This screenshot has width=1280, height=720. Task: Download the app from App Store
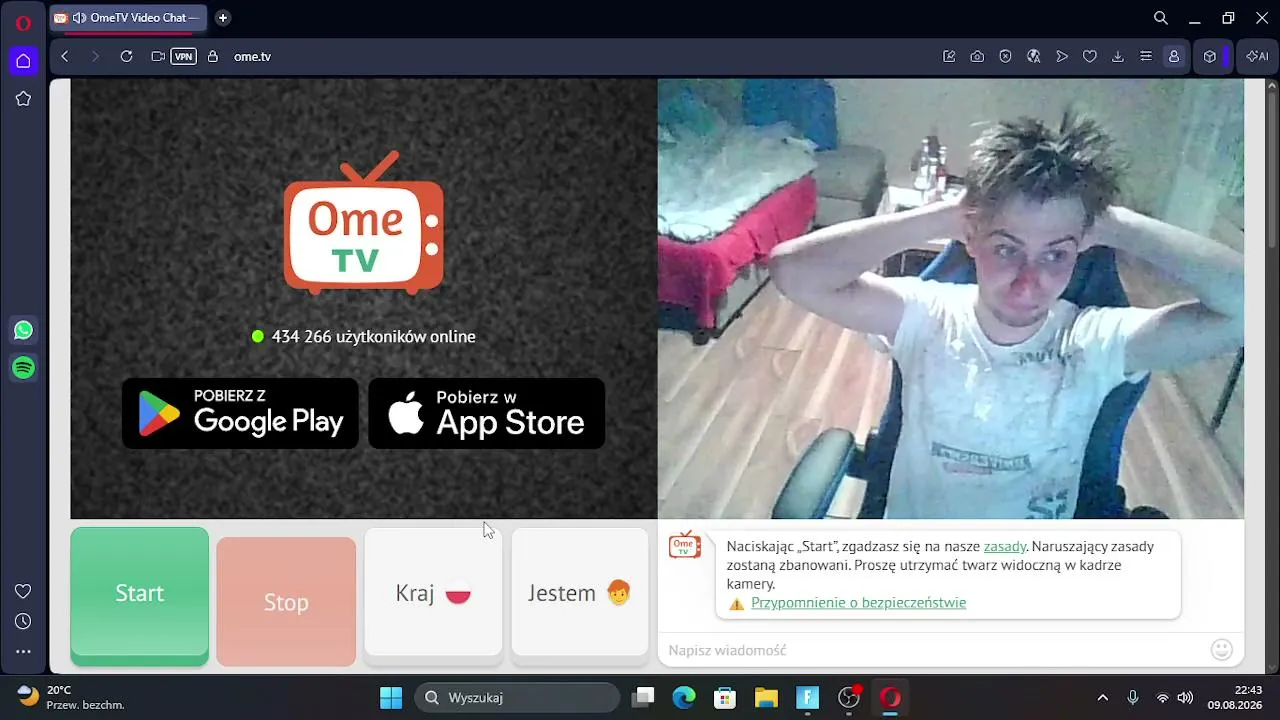tap(487, 413)
